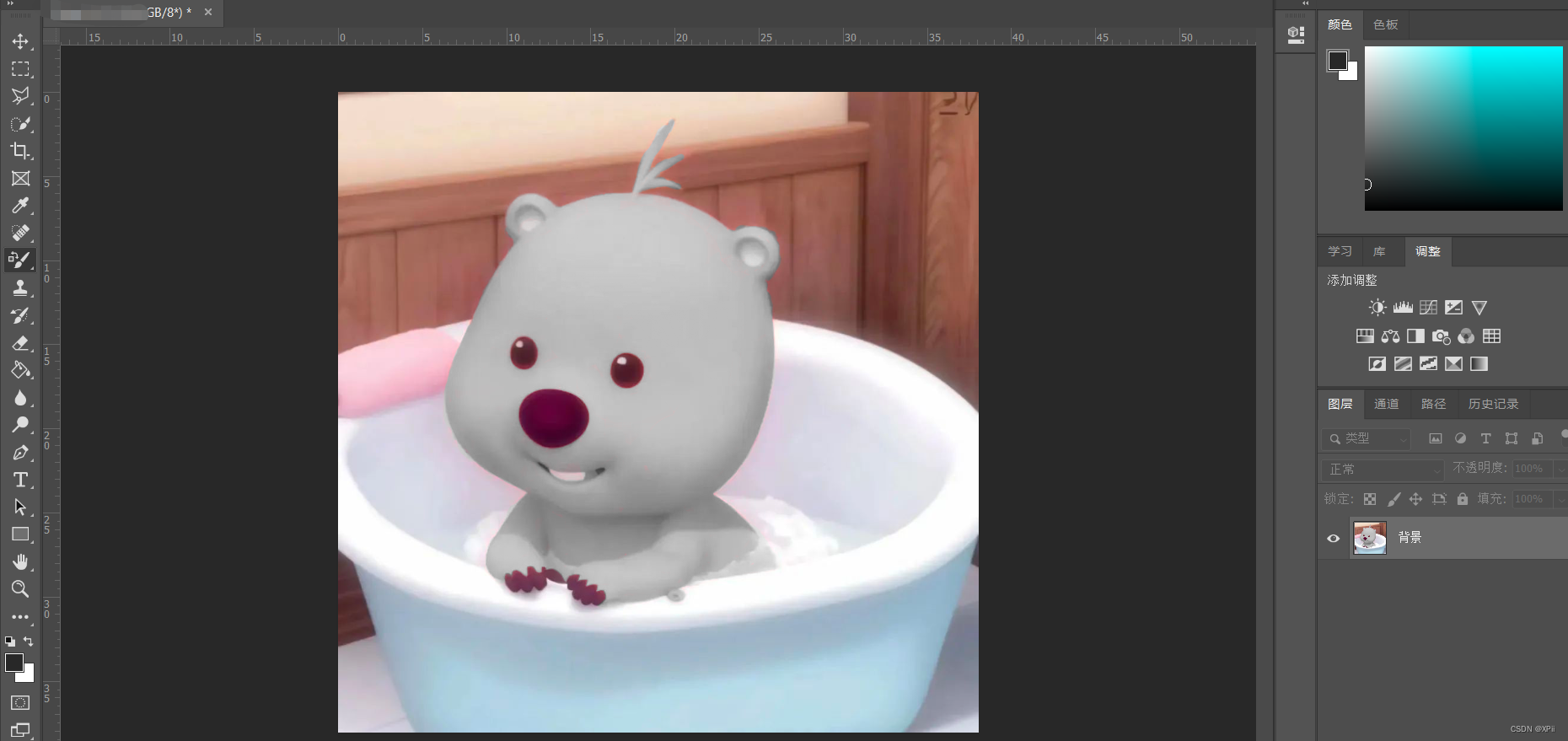Reset default foreground and background colors
The image size is (1568, 741).
pyautogui.click(x=10, y=642)
